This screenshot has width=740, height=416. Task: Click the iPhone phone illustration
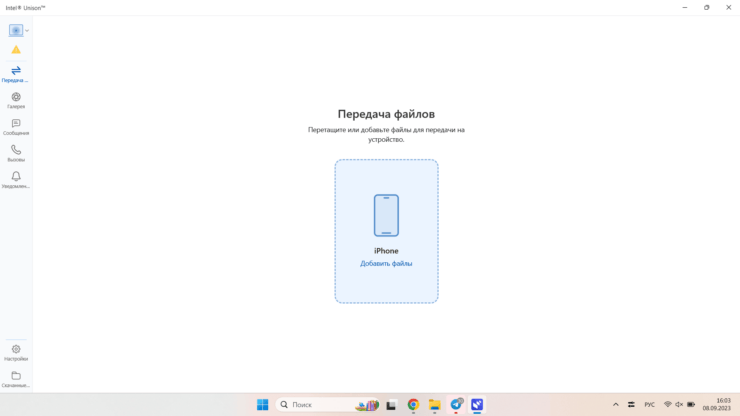tap(386, 215)
